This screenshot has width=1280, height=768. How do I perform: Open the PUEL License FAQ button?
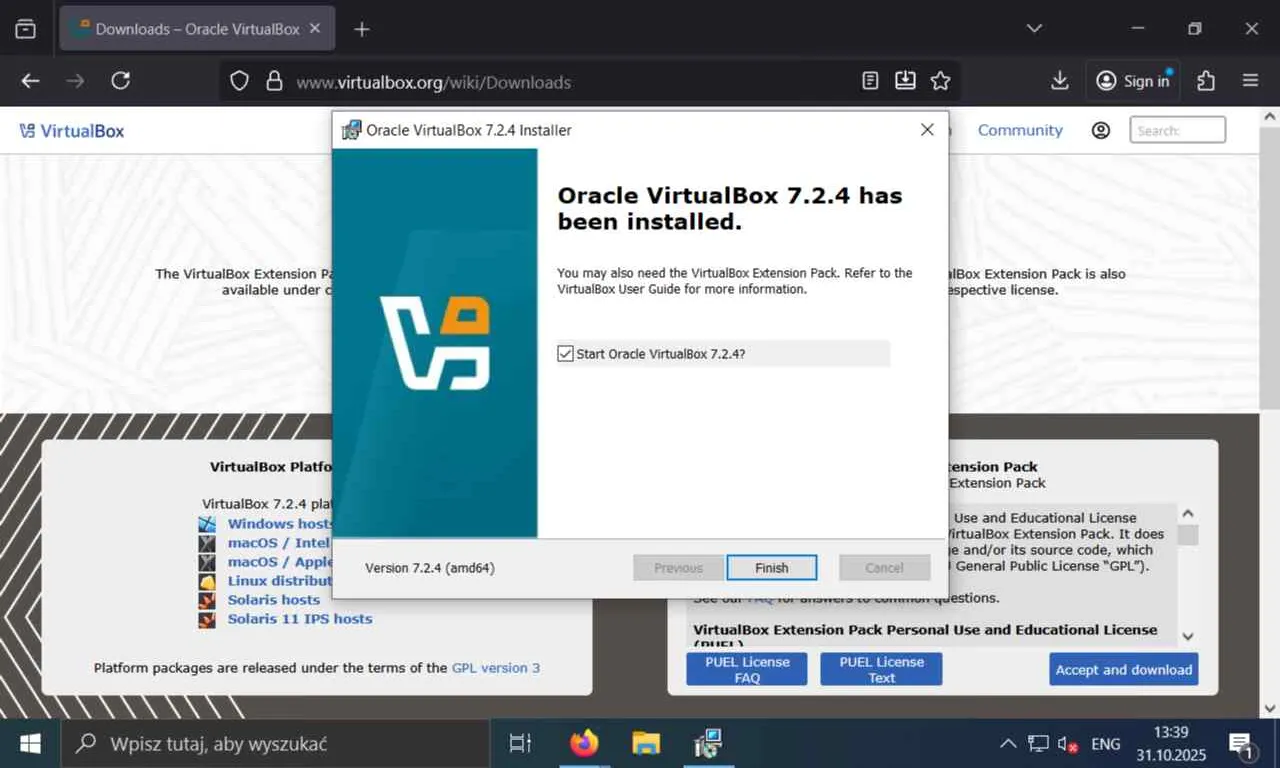click(747, 670)
